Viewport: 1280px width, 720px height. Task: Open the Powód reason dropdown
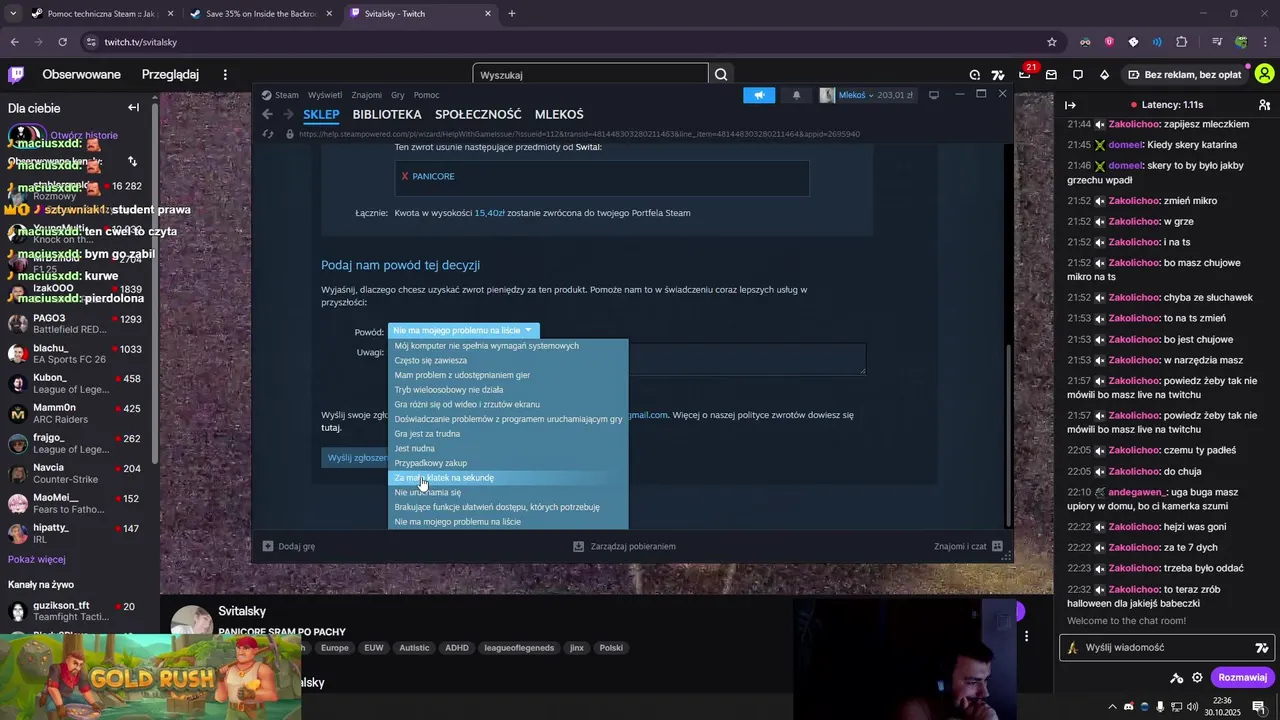point(463,330)
